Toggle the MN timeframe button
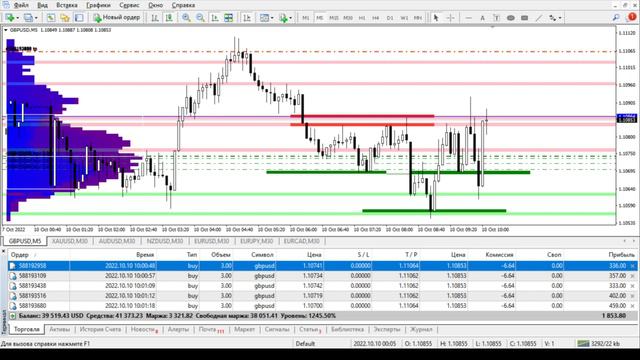This screenshot has width=640, height=360. click(x=418, y=18)
